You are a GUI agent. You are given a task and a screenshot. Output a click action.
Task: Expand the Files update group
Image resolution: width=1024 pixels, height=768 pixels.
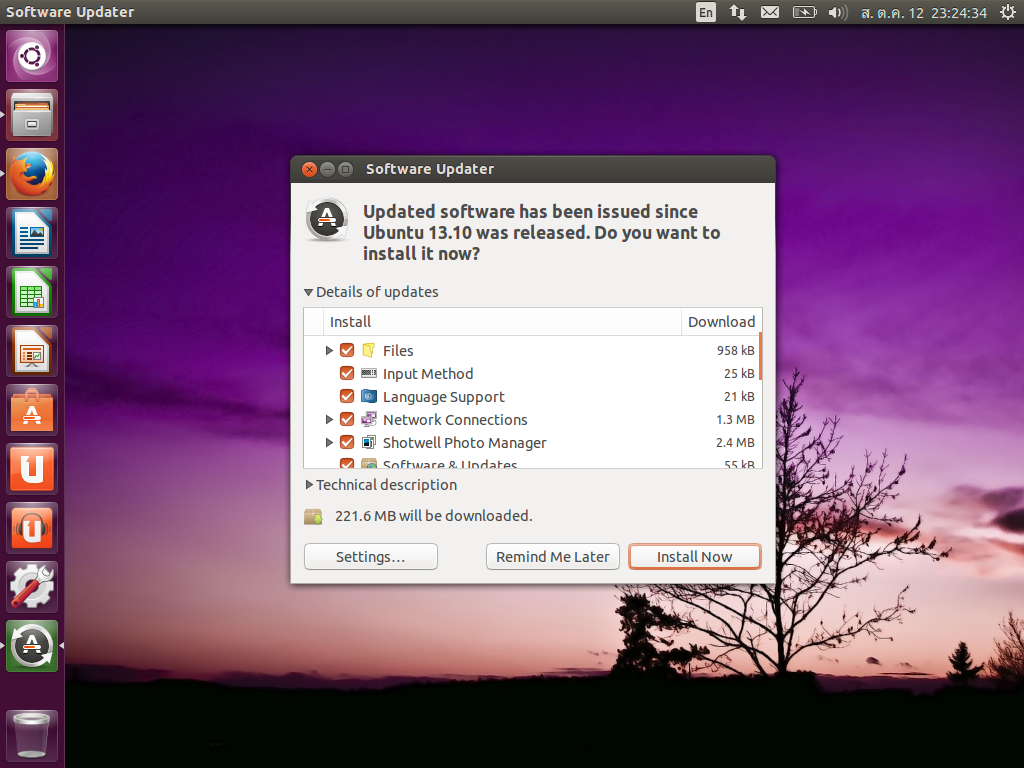329,351
